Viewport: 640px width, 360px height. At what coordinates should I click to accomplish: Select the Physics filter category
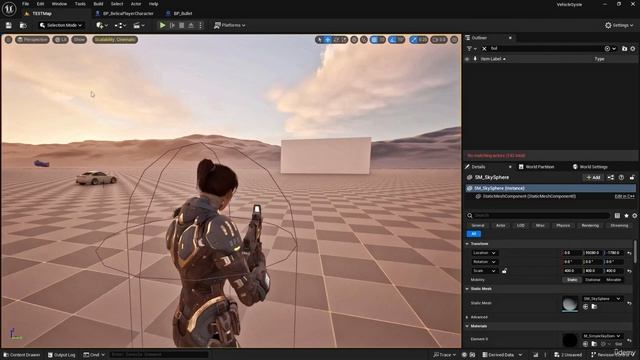[563, 225]
